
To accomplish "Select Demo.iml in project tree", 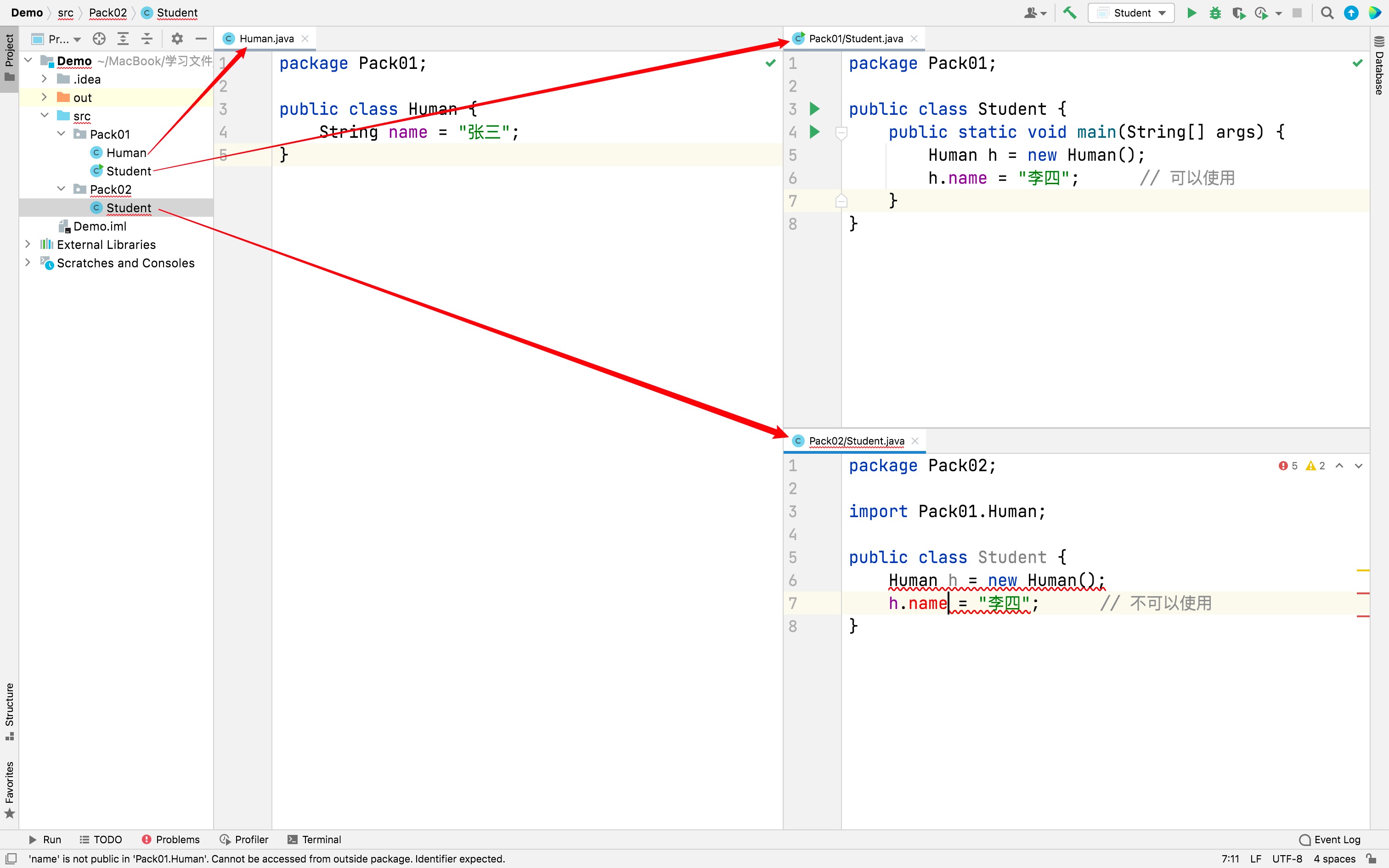I will pyautogui.click(x=99, y=226).
